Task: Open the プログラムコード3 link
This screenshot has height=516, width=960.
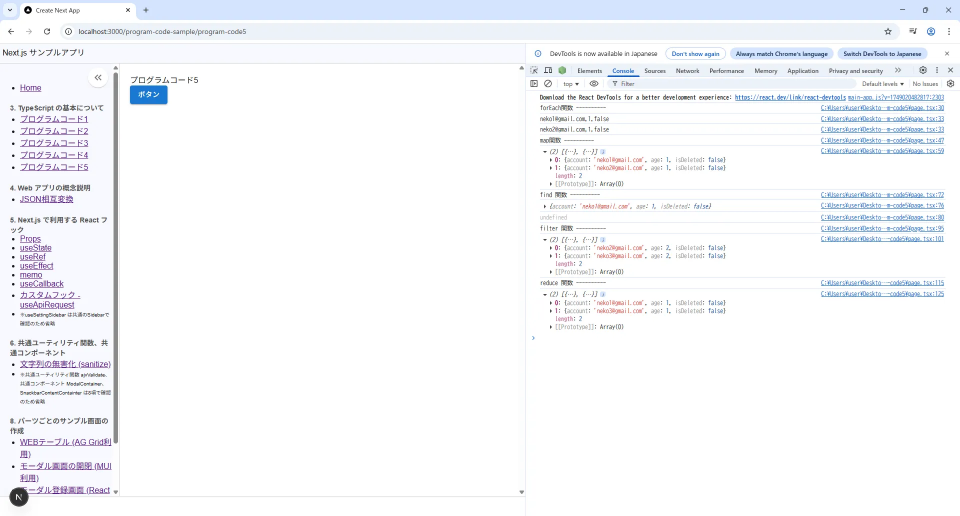Action: point(54,143)
